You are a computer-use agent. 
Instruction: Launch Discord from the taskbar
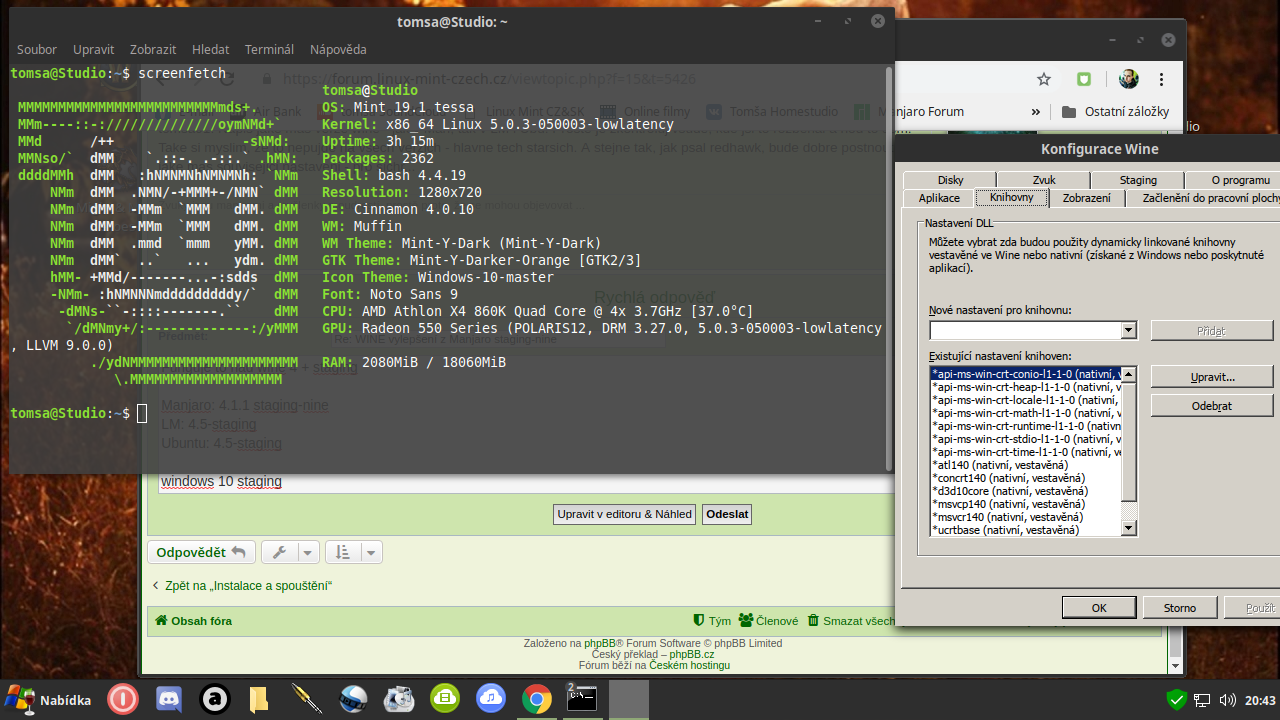[168, 699]
